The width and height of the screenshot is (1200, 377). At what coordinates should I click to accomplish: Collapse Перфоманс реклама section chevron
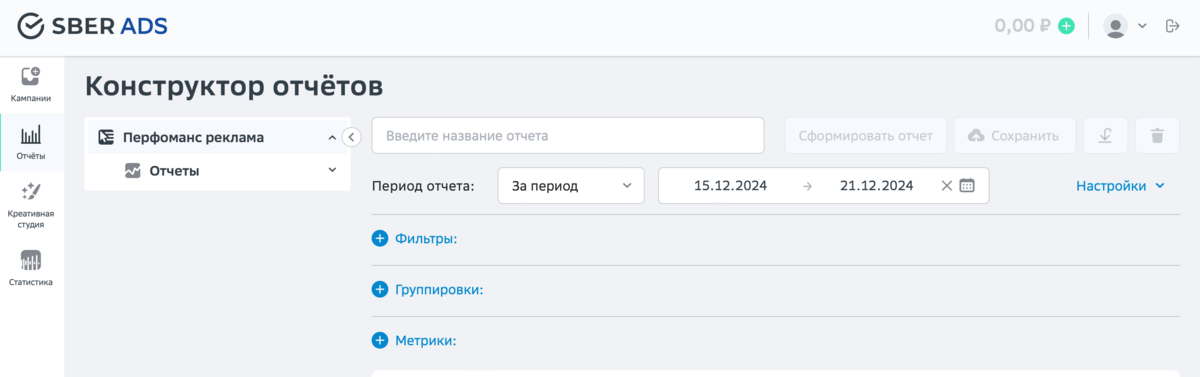tap(332, 138)
